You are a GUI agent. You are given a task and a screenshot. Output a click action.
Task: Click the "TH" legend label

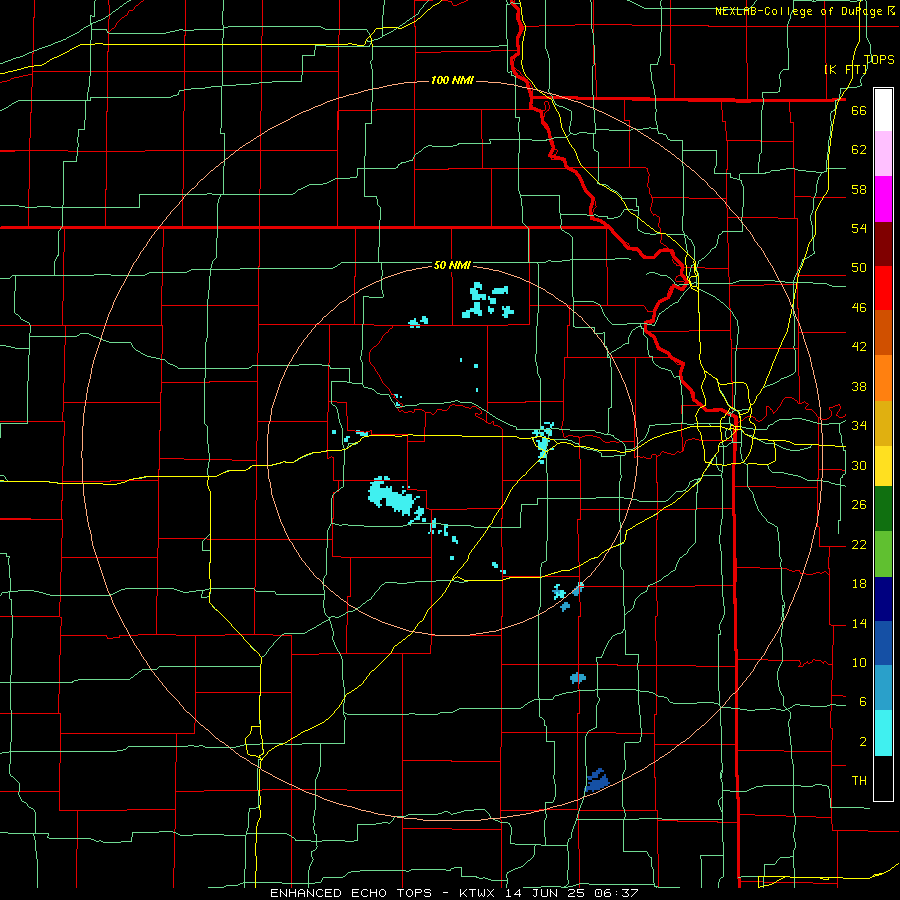coord(859,781)
